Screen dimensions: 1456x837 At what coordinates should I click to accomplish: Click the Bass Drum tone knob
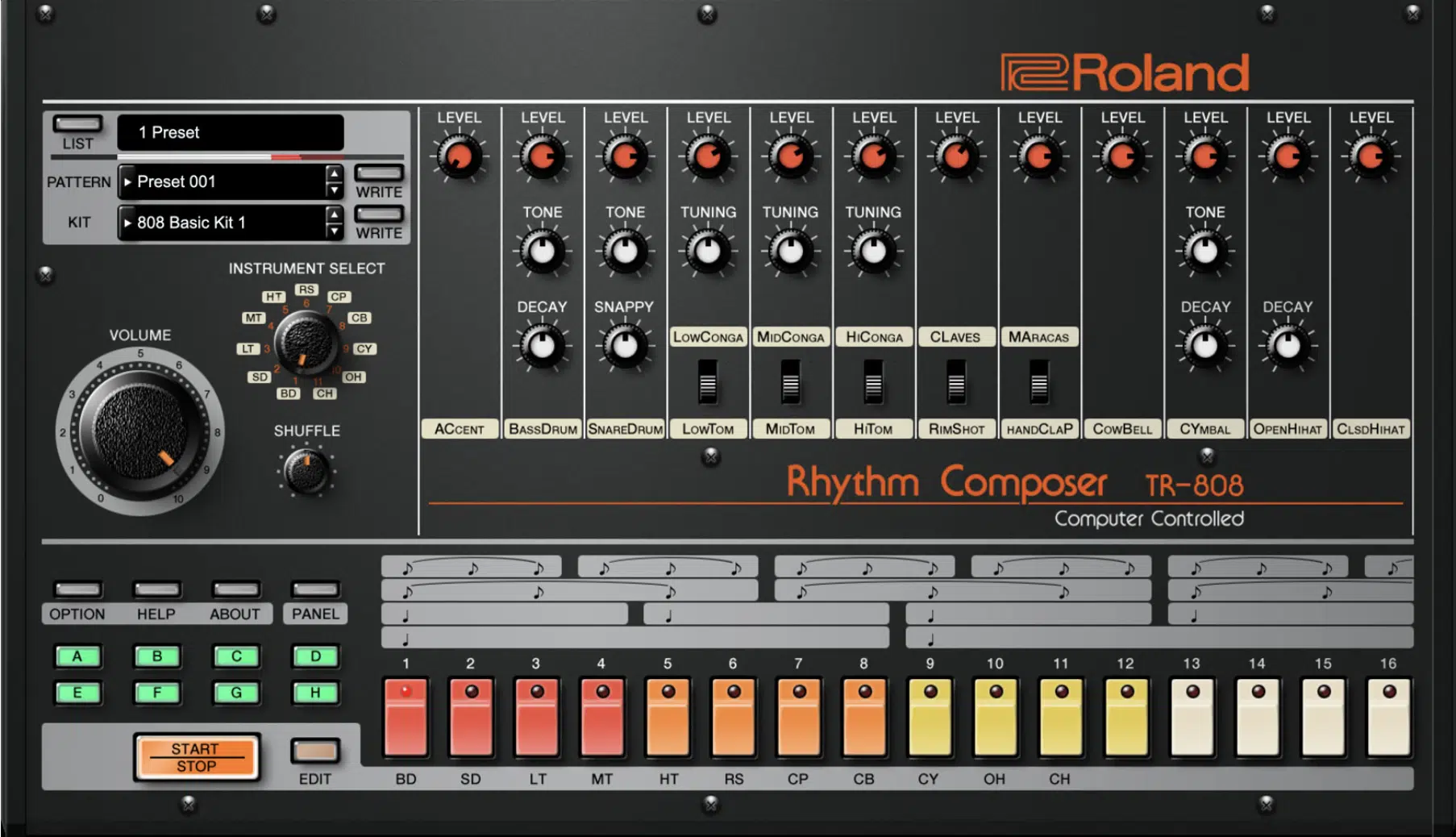(x=543, y=251)
